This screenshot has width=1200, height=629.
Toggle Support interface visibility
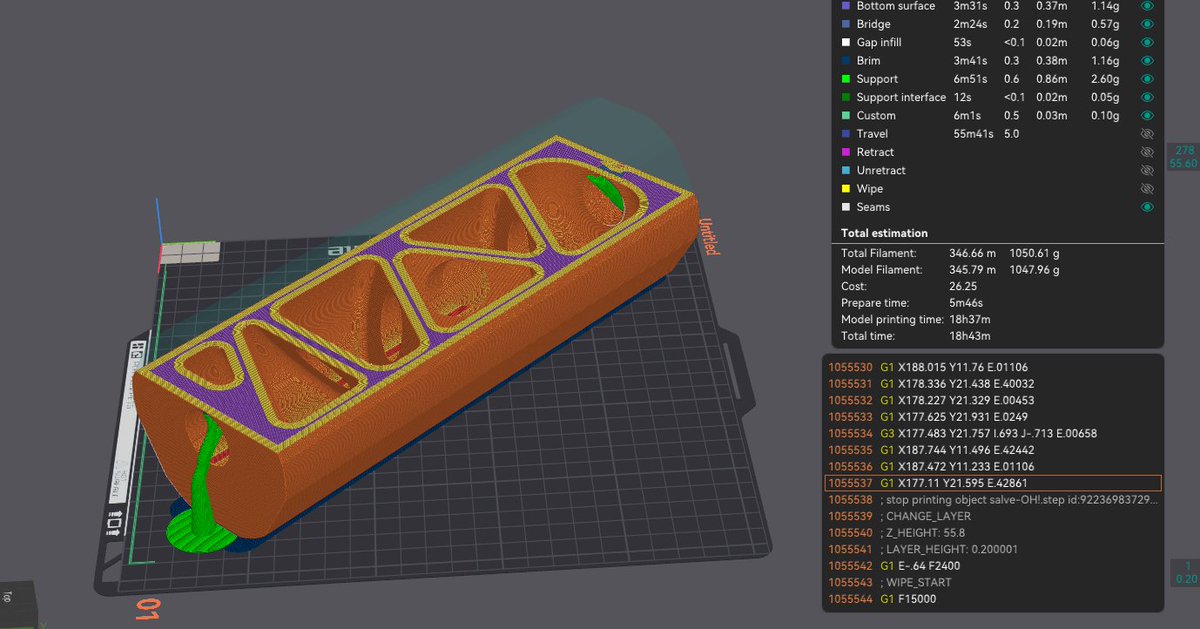[1147, 97]
